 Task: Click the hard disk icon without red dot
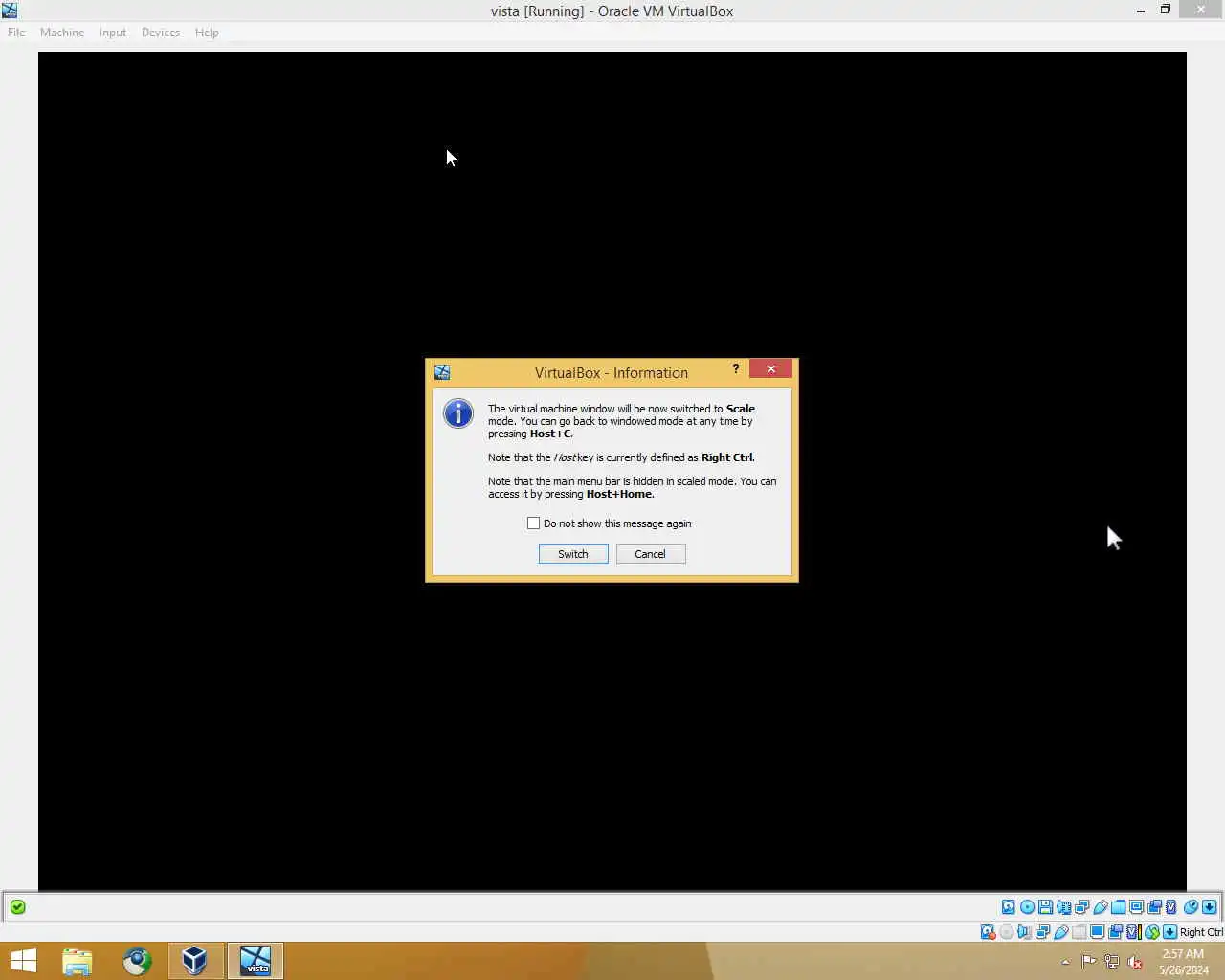pyautogui.click(x=1009, y=906)
